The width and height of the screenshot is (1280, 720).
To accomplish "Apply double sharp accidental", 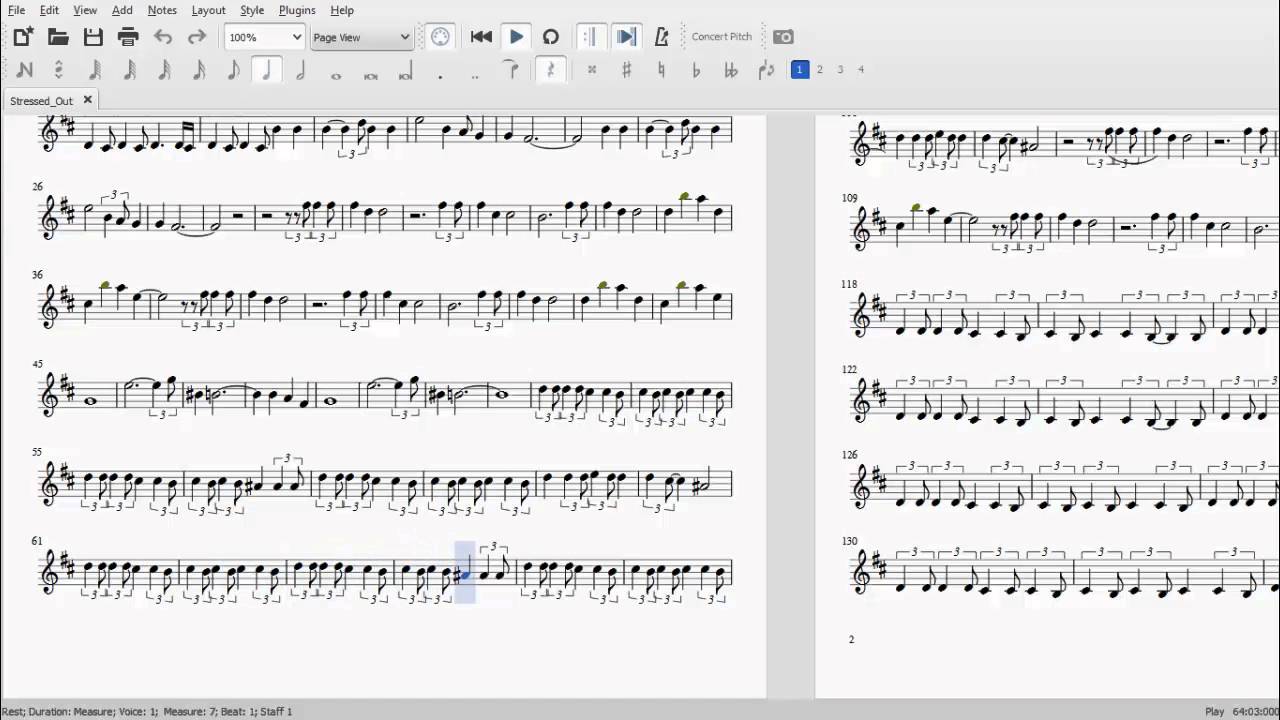I will click(592, 70).
